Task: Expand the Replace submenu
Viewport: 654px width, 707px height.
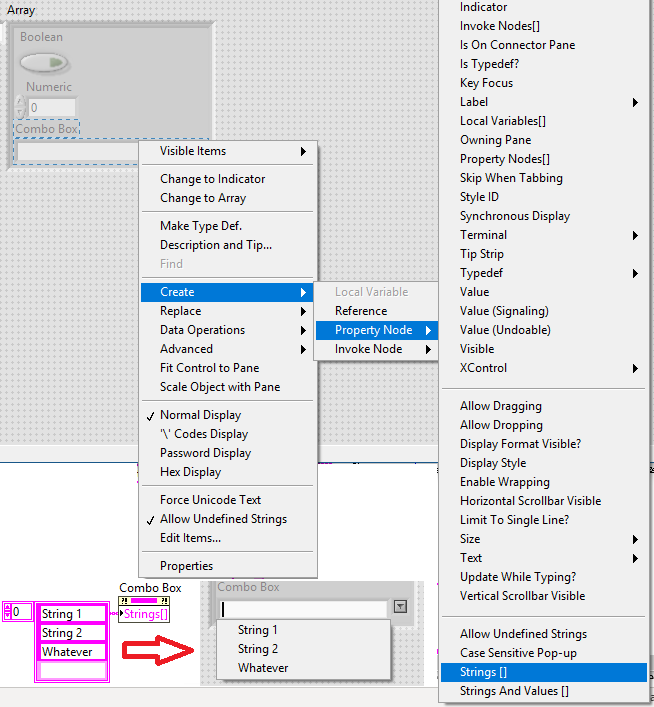Action: click(227, 311)
